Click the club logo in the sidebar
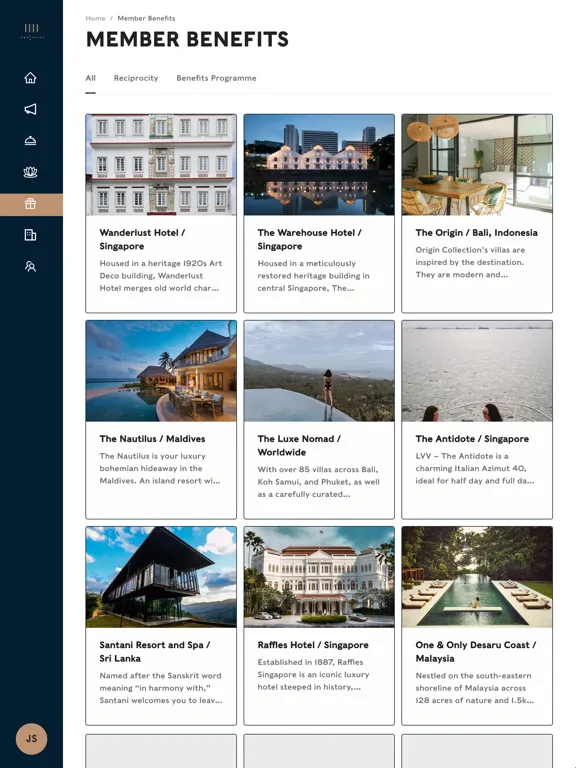 coord(31,31)
